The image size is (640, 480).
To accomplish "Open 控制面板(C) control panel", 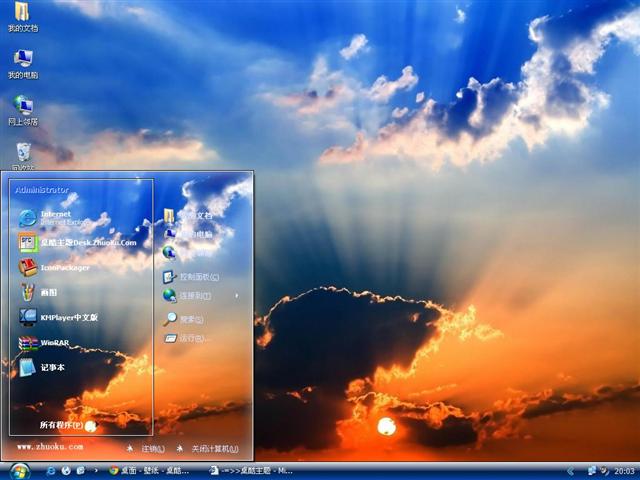I will click(191, 277).
